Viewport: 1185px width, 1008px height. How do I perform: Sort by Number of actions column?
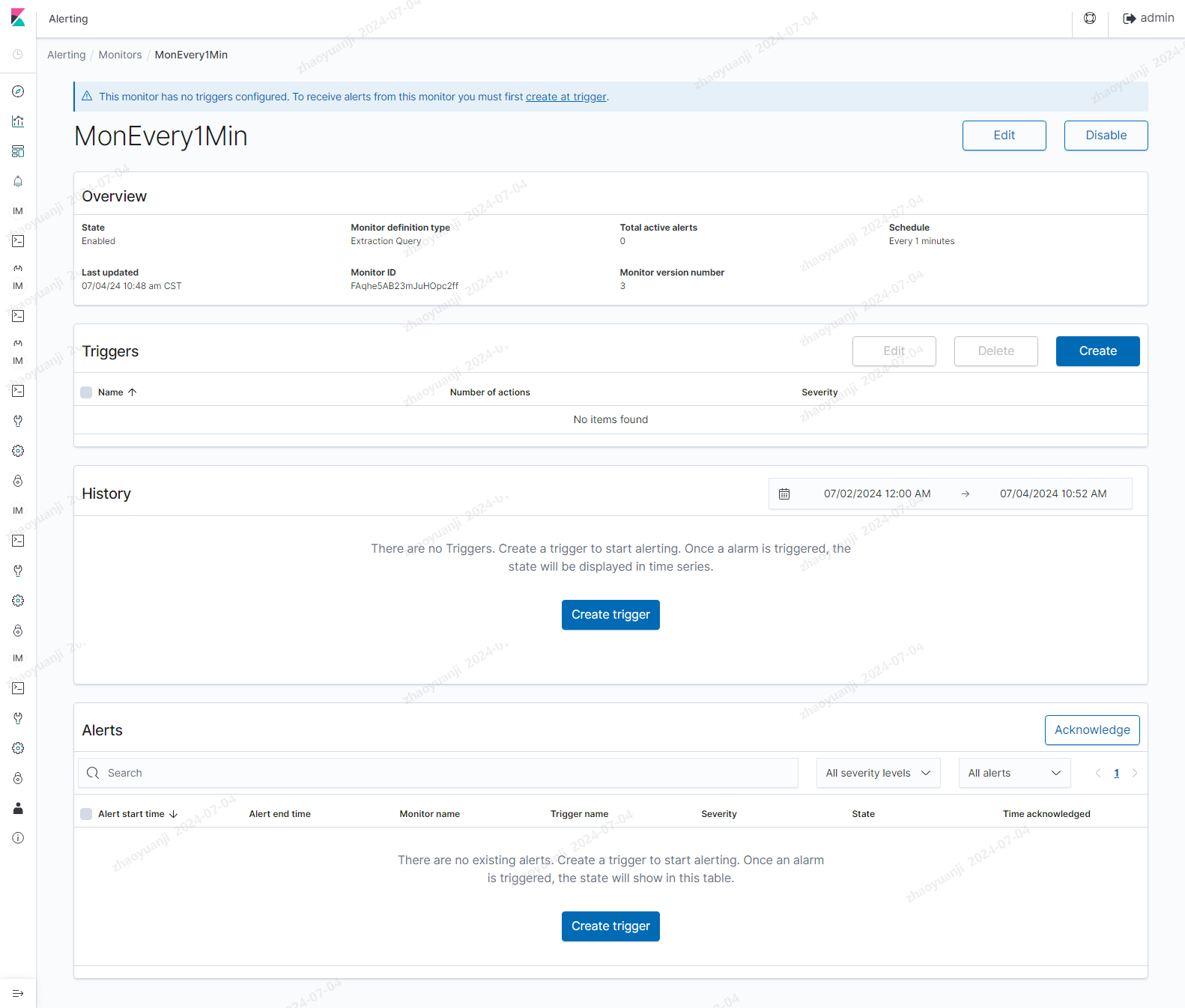tap(490, 392)
